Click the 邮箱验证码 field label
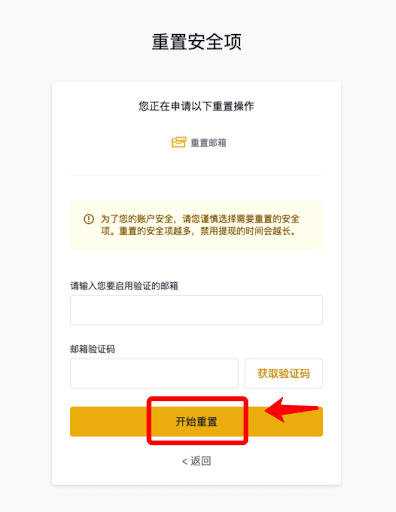This screenshot has width=396, height=512. tap(92, 349)
